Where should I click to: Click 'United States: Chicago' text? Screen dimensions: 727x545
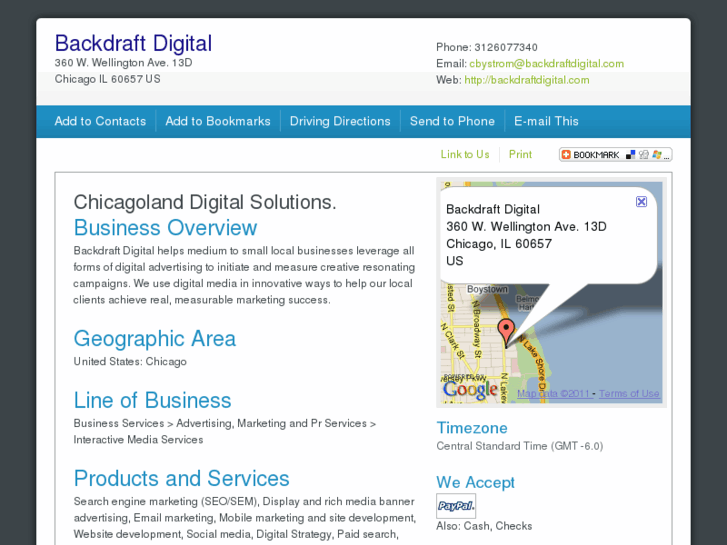point(130,361)
